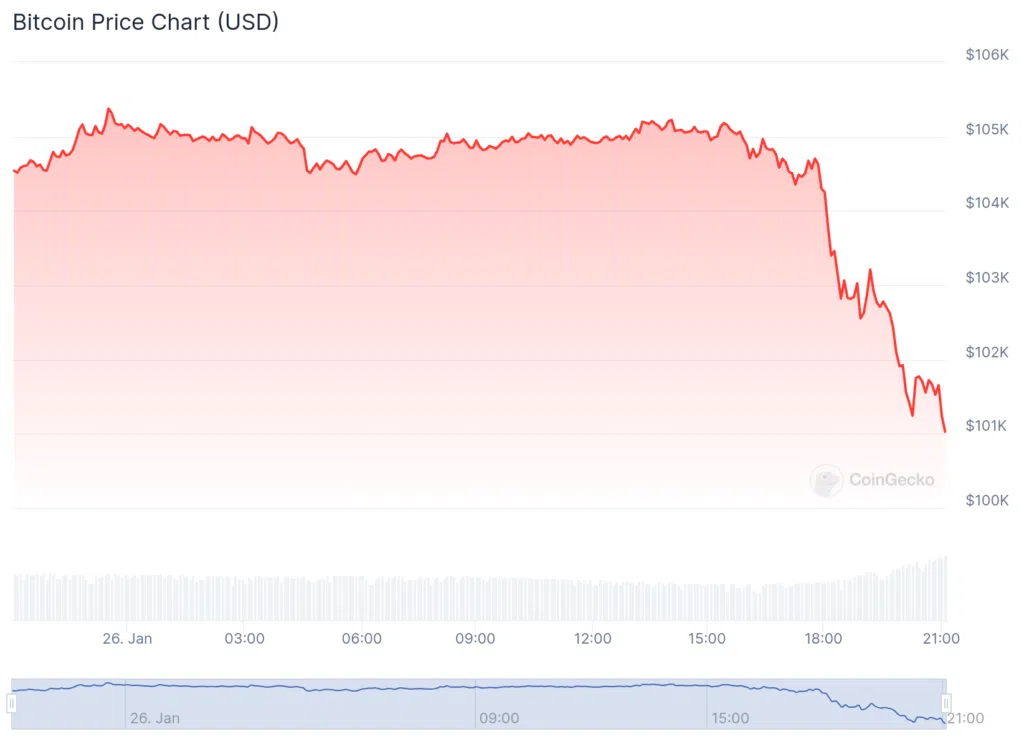Image resolution: width=1024 pixels, height=747 pixels.
Task: Click the price line's final point near $101K
Action: (x=945, y=432)
